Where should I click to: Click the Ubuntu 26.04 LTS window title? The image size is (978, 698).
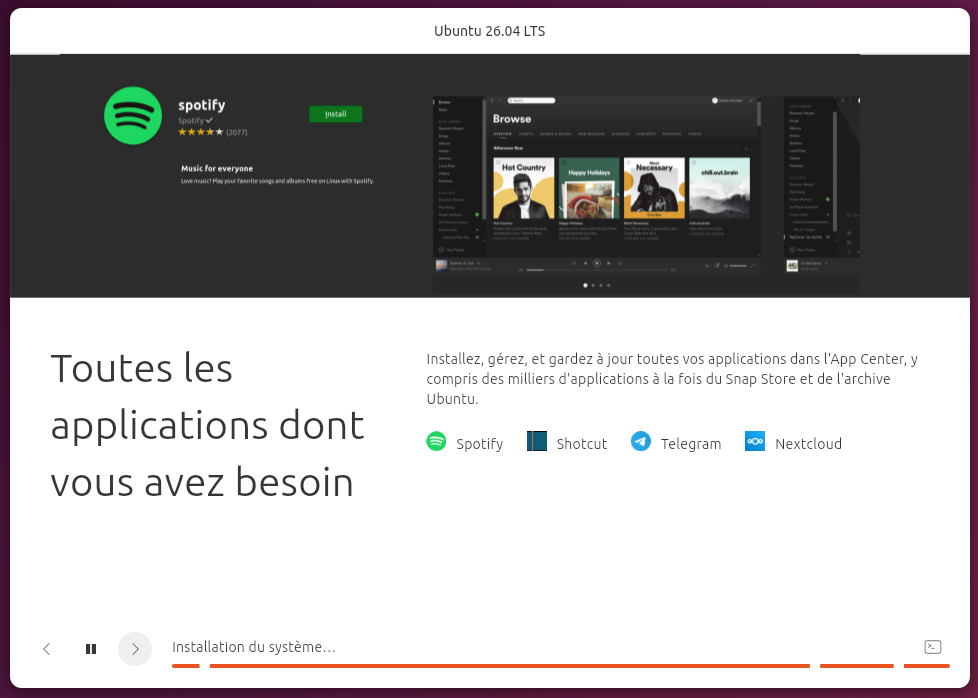click(x=490, y=31)
